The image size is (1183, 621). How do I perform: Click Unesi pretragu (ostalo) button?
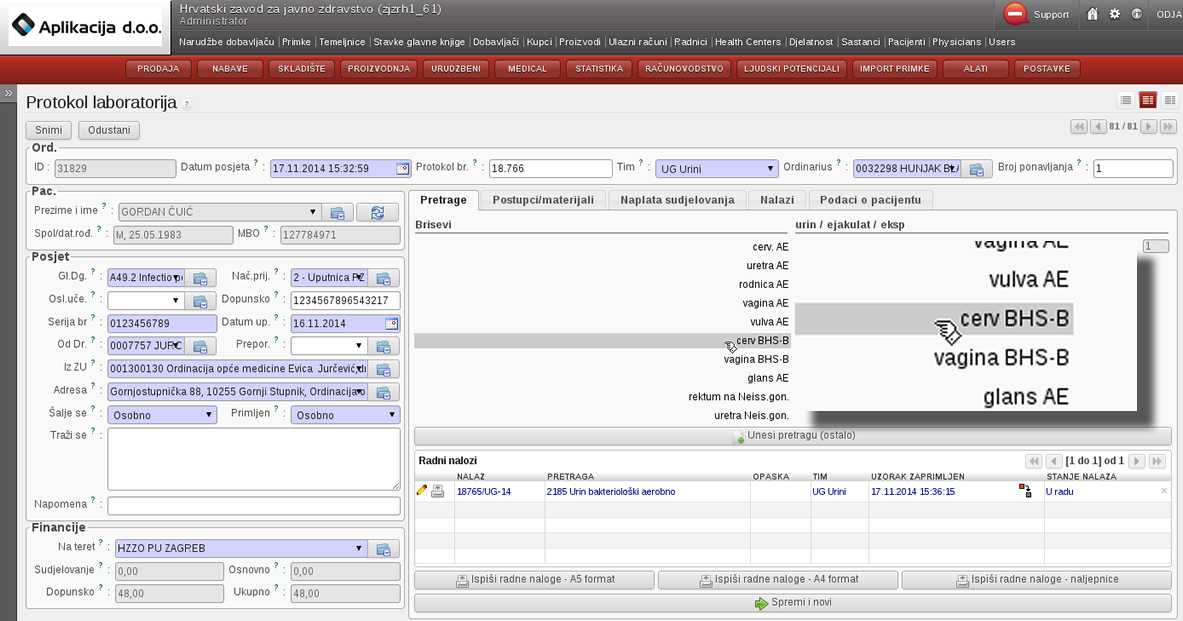[793, 436]
